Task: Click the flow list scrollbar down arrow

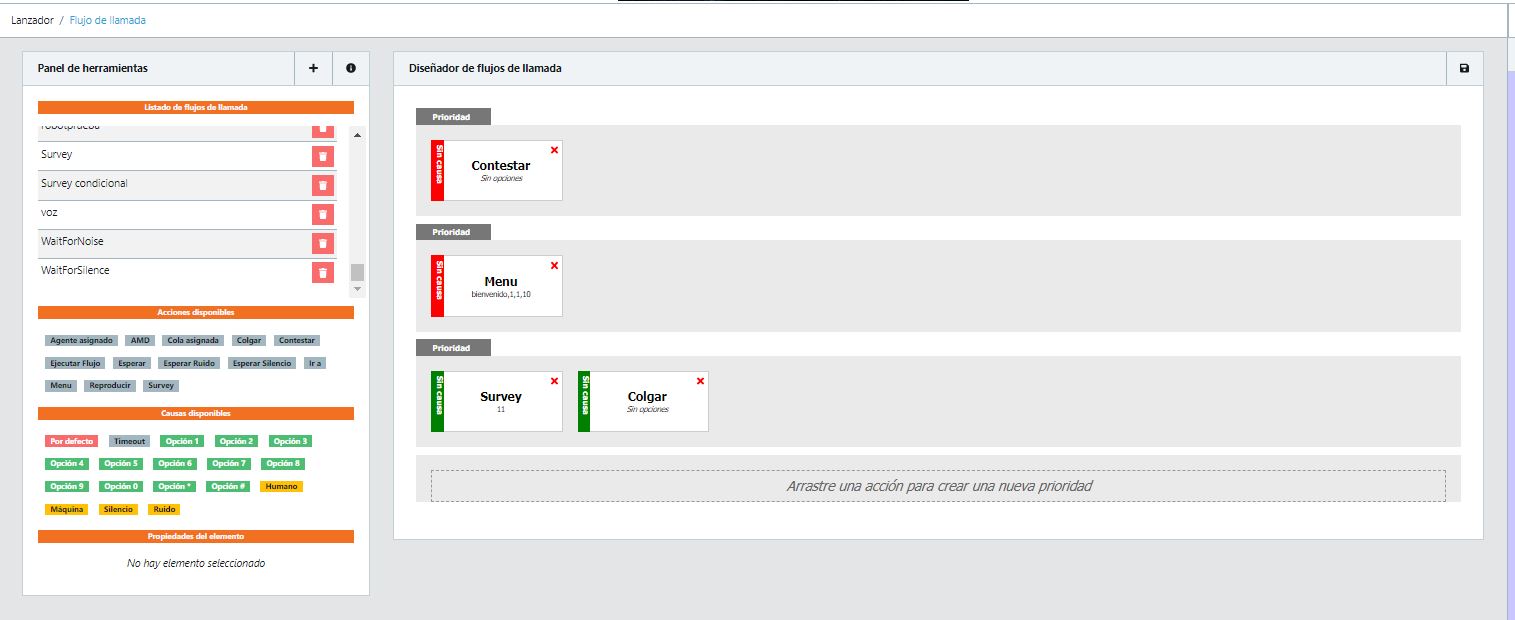Action: [358, 288]
